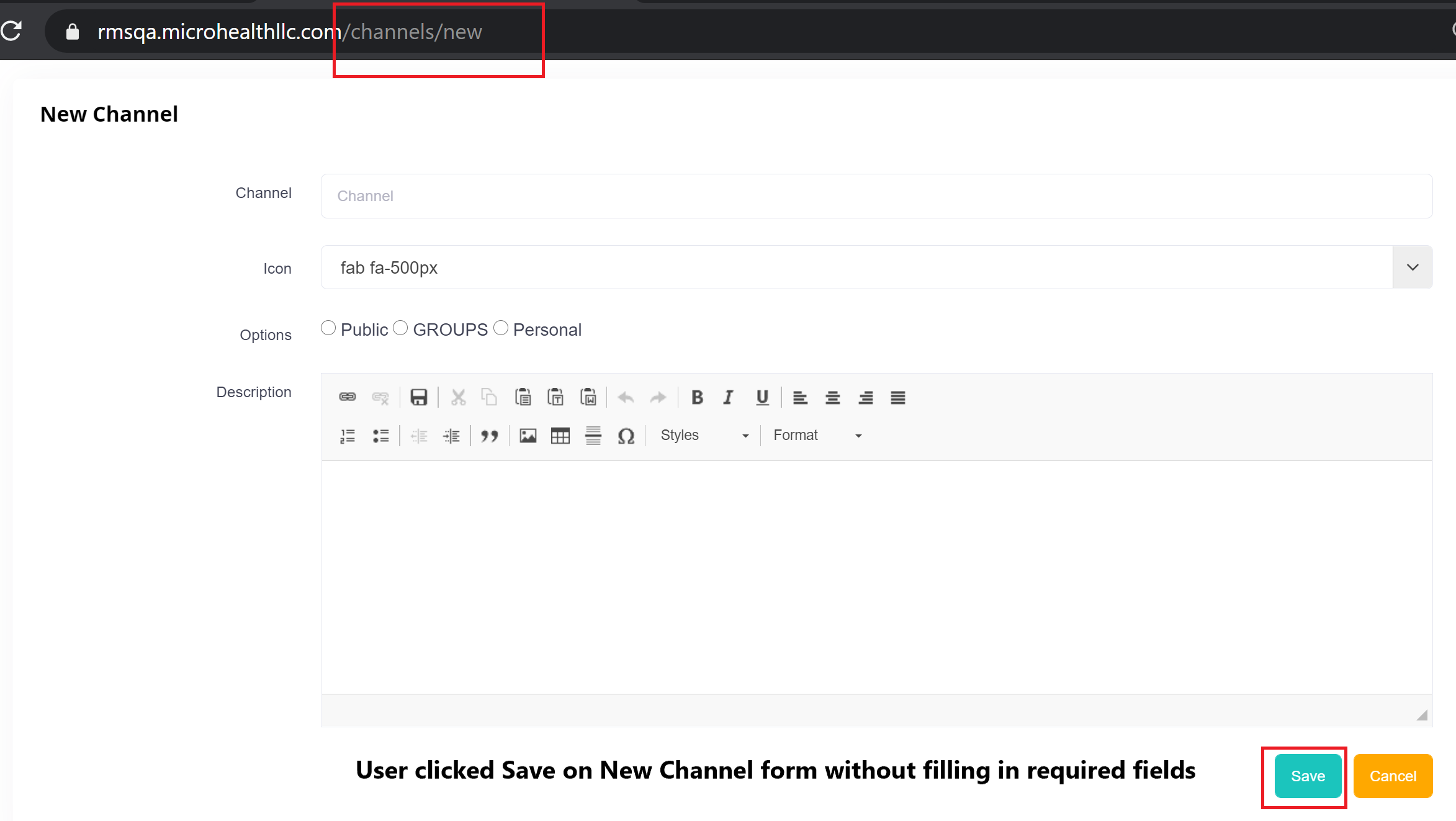The width and height of the screenshot is (1456, 821).
Task: Select the Insert Table icon
Action: point(560,435)
